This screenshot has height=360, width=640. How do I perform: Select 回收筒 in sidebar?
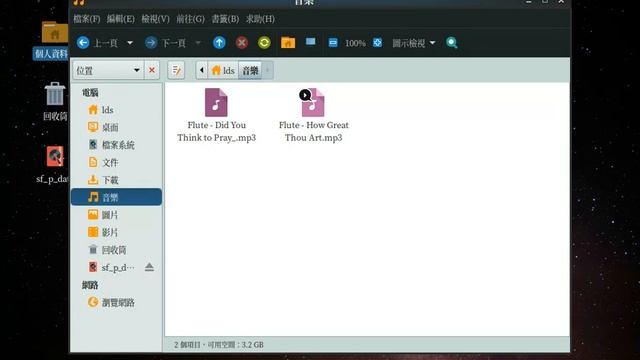(116, 250)
